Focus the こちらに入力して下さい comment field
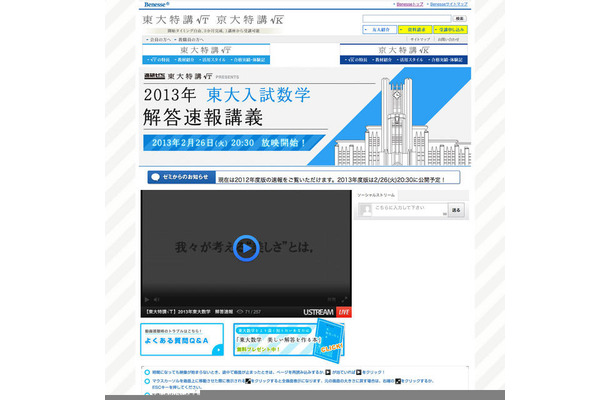 pos(410,210)
